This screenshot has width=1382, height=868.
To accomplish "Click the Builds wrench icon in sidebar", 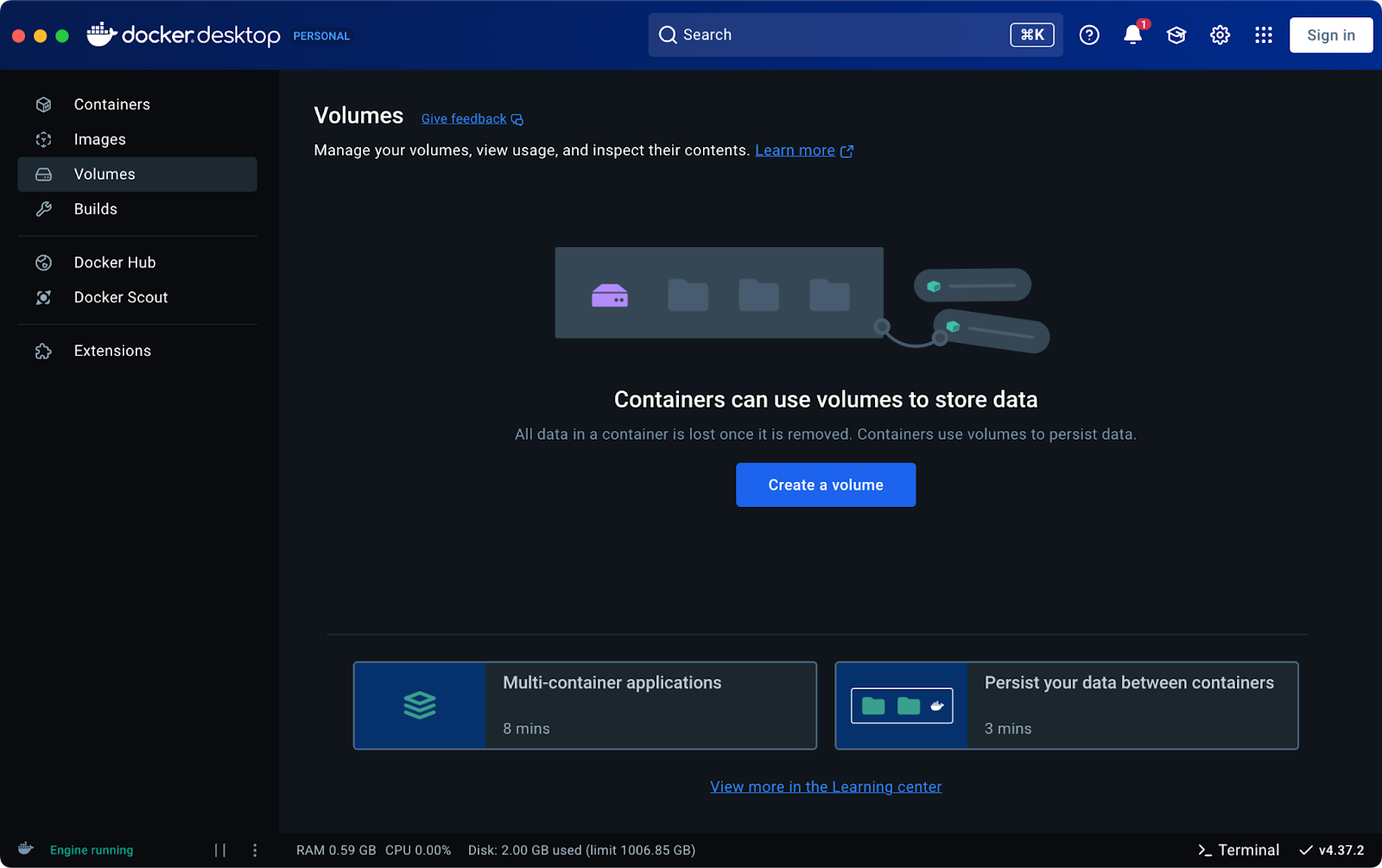I will point(44,209).
